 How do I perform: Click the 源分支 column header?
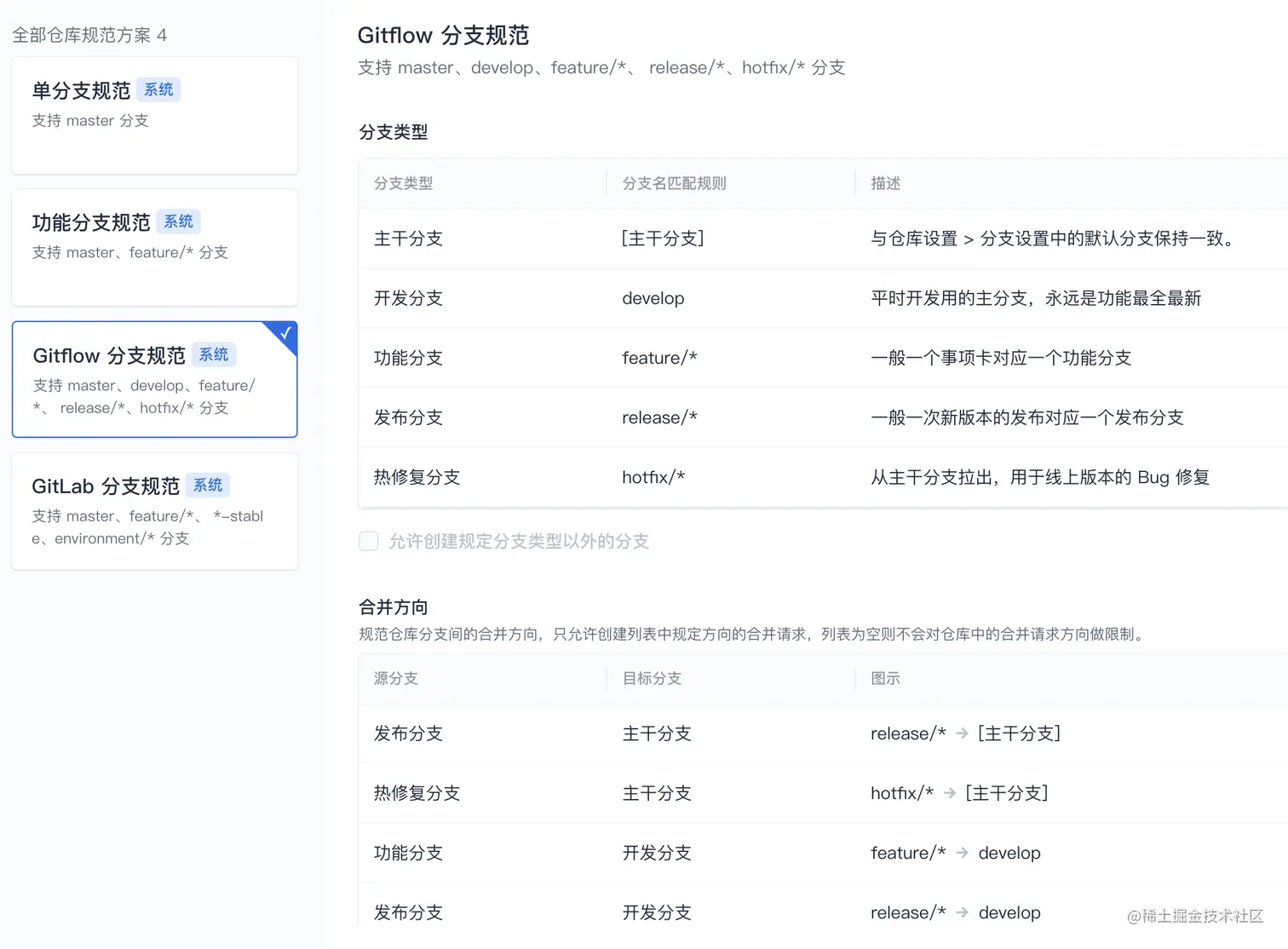[x=396, y=678]
